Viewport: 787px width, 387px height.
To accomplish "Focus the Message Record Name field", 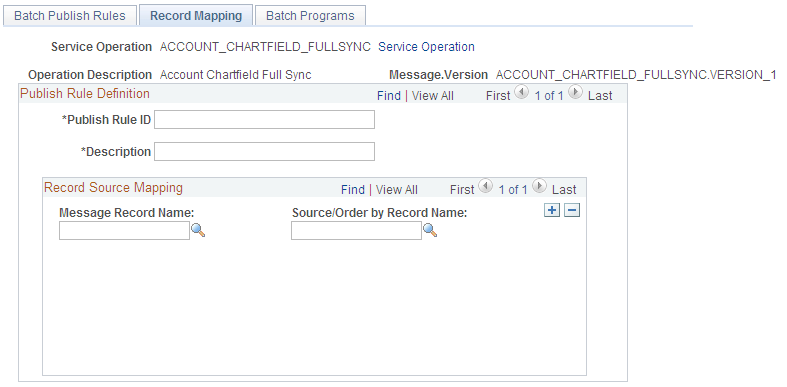I will (124, 231).
